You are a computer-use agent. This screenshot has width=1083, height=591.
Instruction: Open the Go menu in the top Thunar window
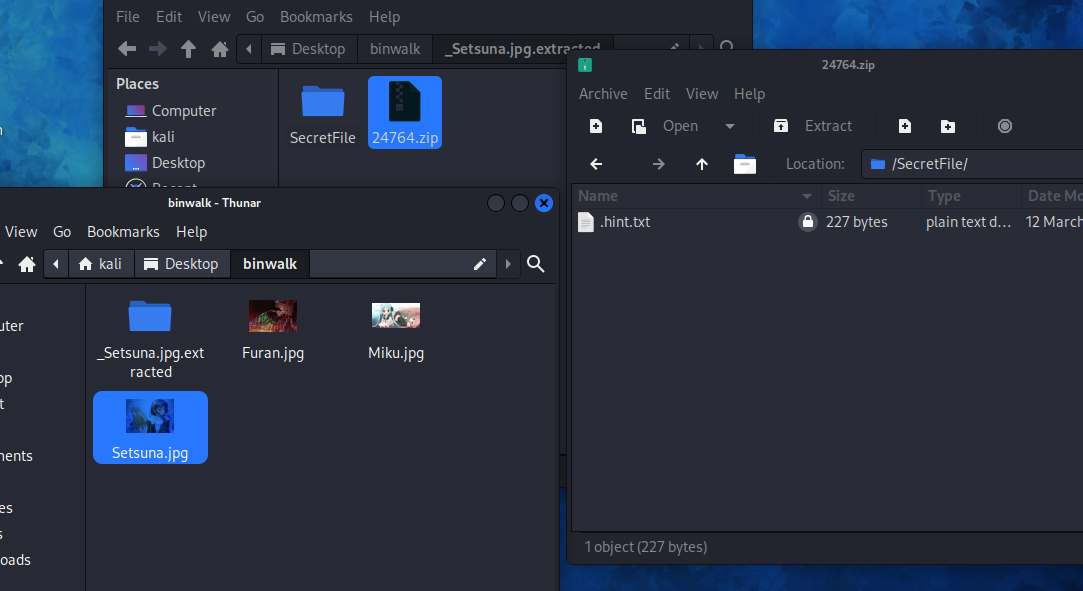[x=255, y=17]
